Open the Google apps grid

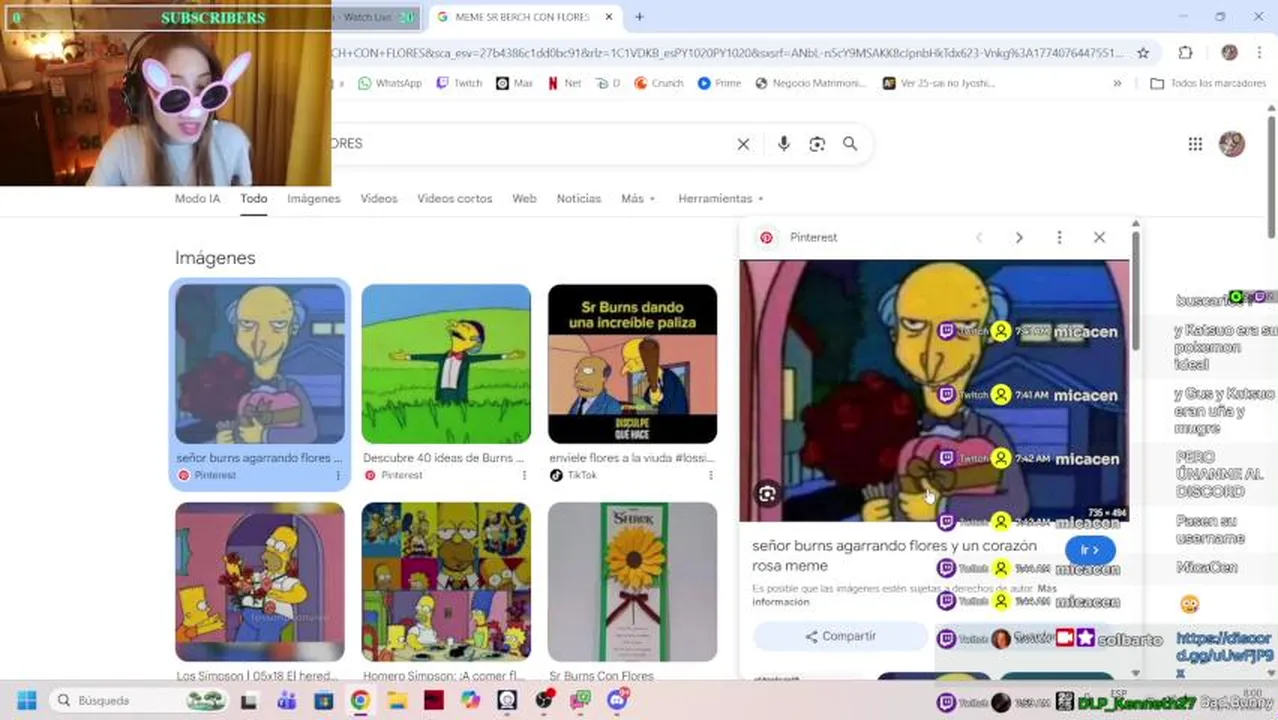(1195, 144)
